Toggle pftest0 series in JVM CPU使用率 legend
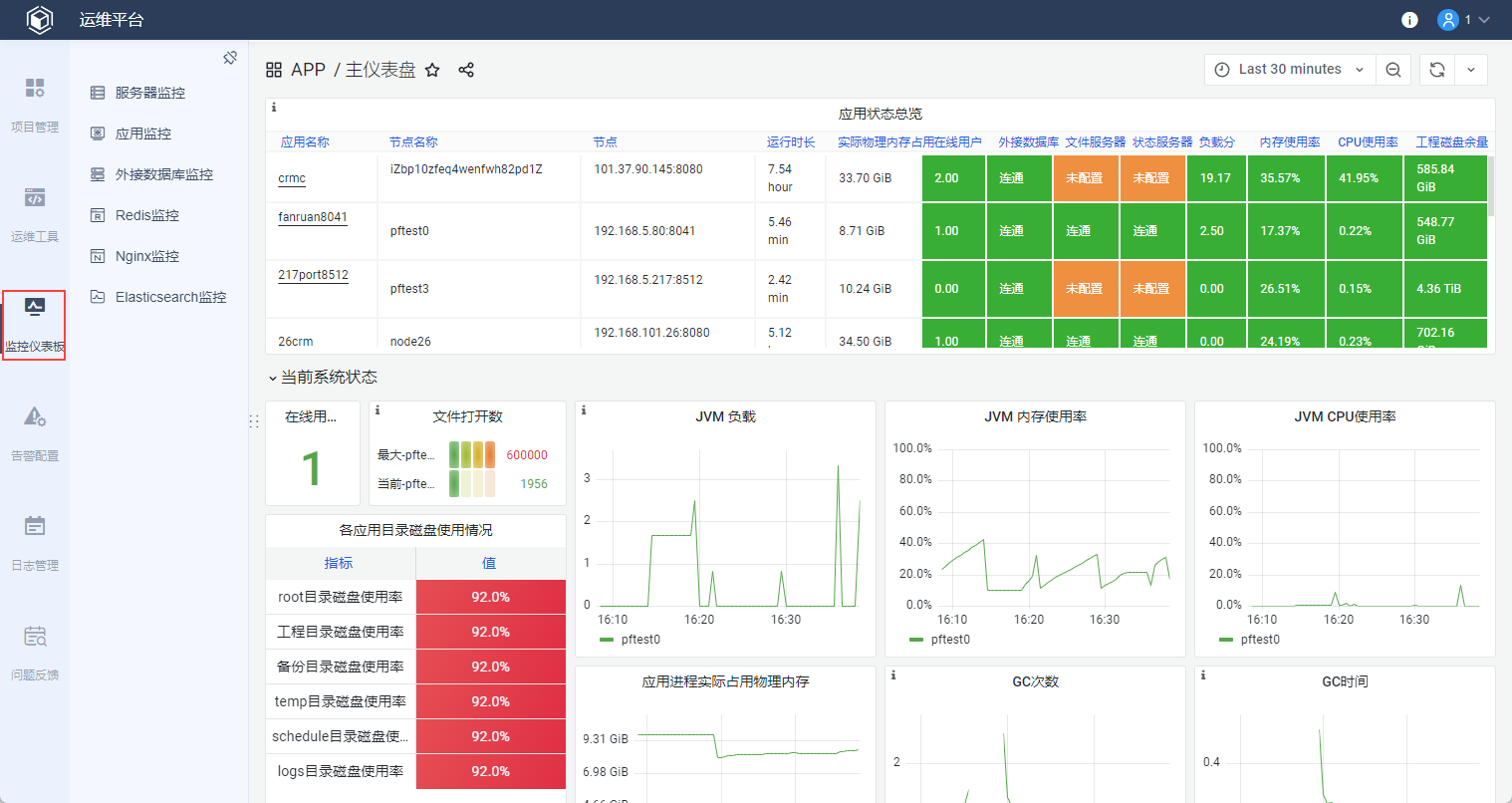 [1259, 640]
